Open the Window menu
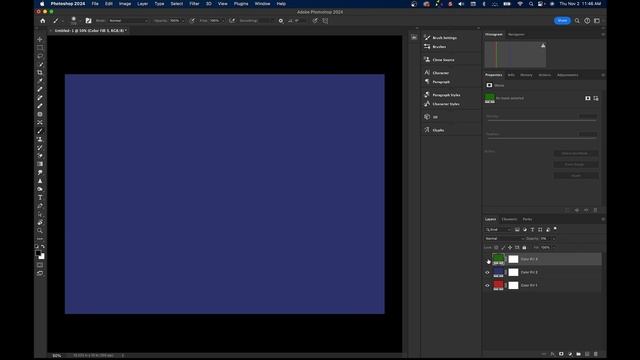Viewport: 640px width, 360px height. (x=262, y=4)
